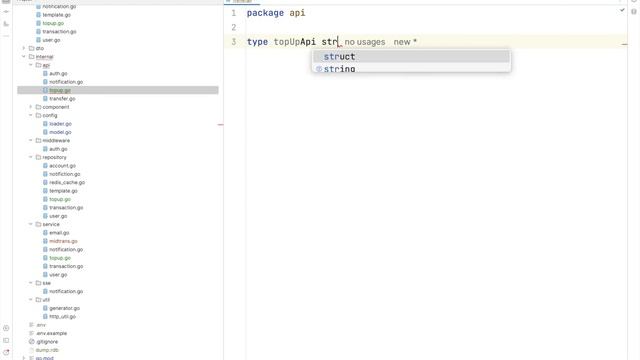Expand the component folder

pos(31,107)
